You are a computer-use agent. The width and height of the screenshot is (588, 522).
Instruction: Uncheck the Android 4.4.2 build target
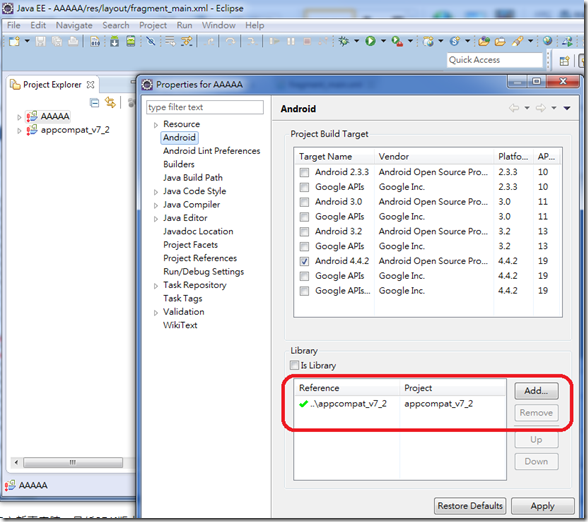pyautogui.click(x=304, y=261)
